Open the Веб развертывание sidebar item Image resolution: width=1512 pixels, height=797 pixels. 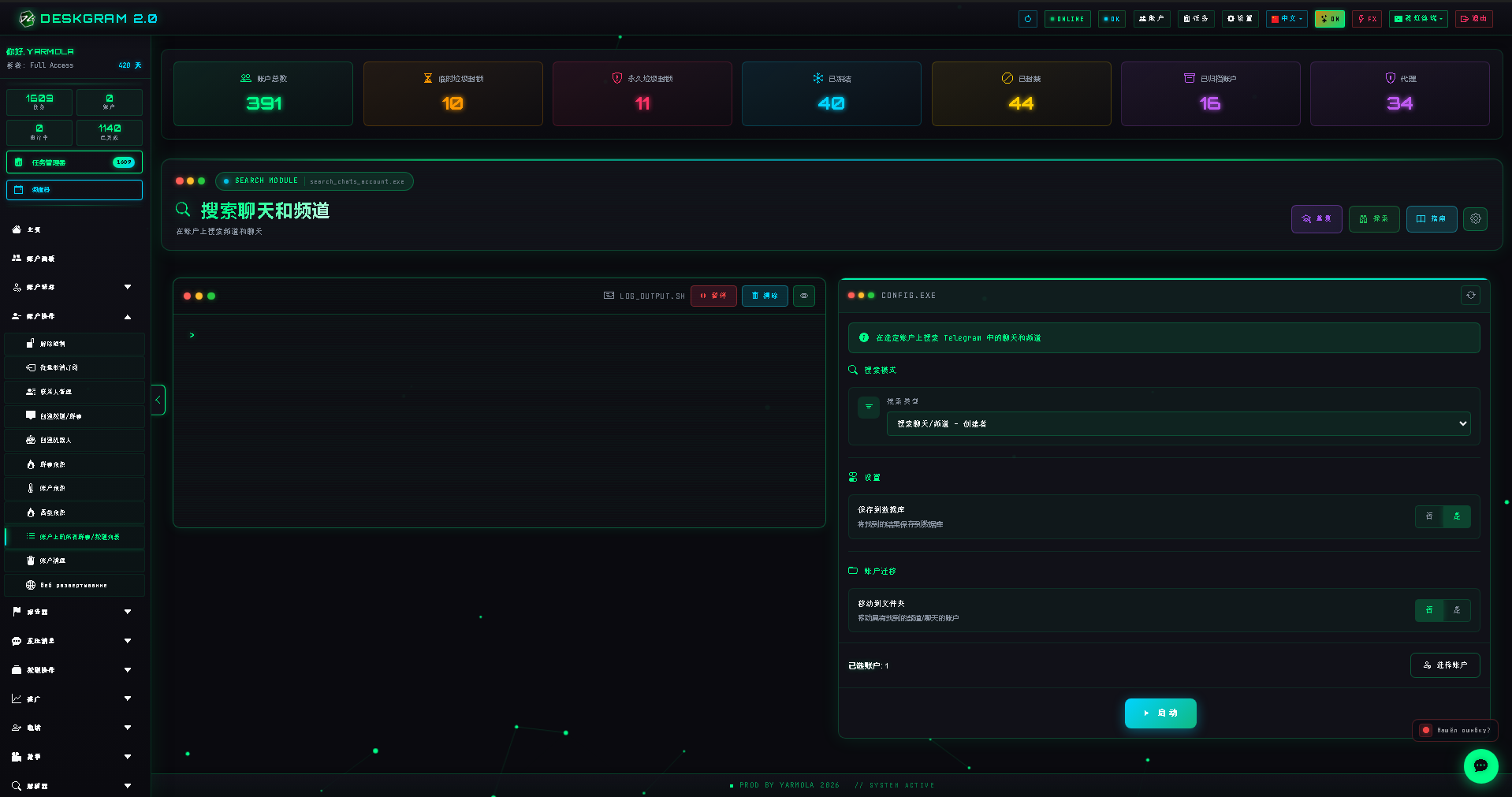[75, 585]
